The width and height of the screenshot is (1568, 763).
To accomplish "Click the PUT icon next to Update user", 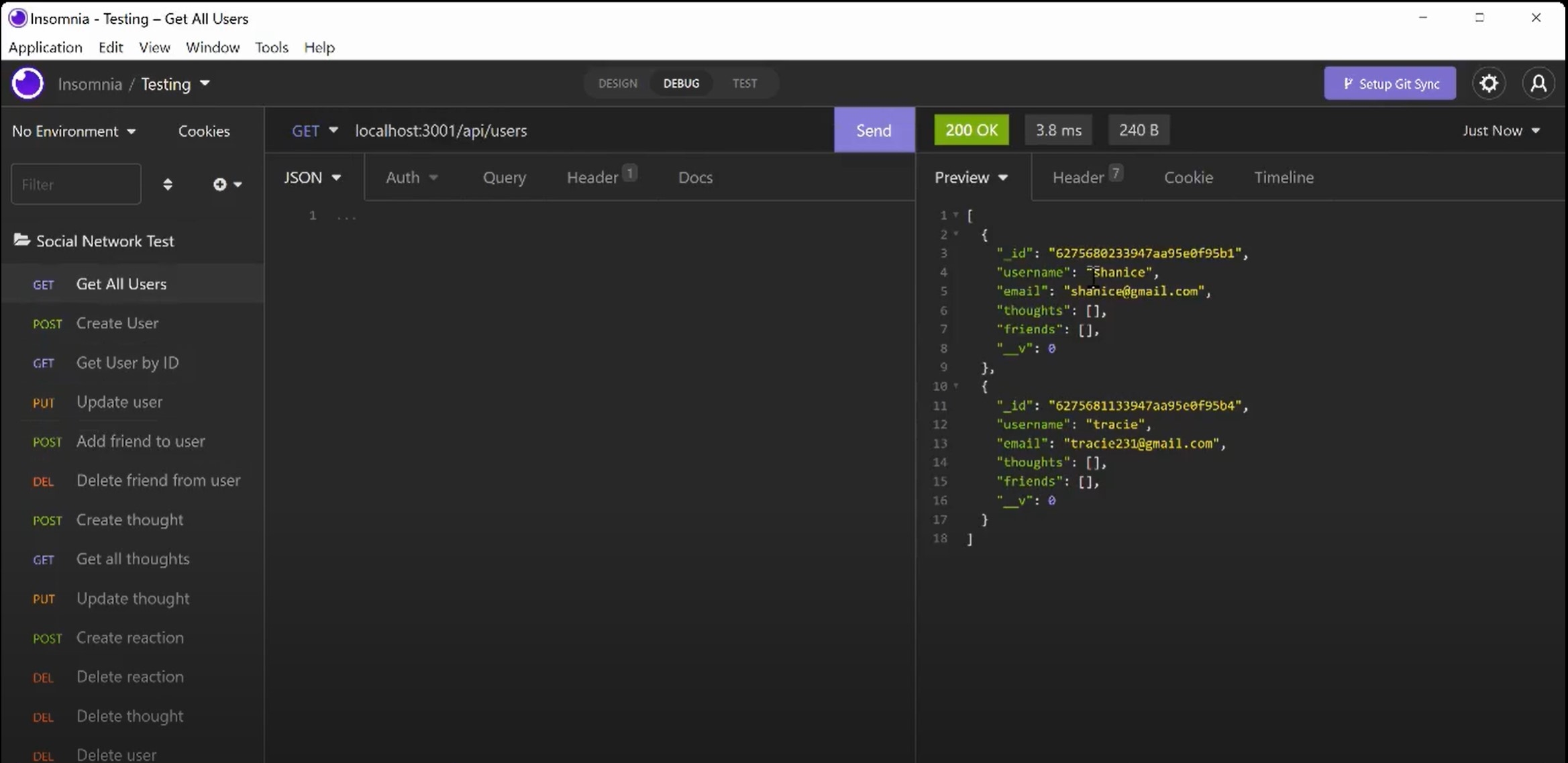I will 43,401.
